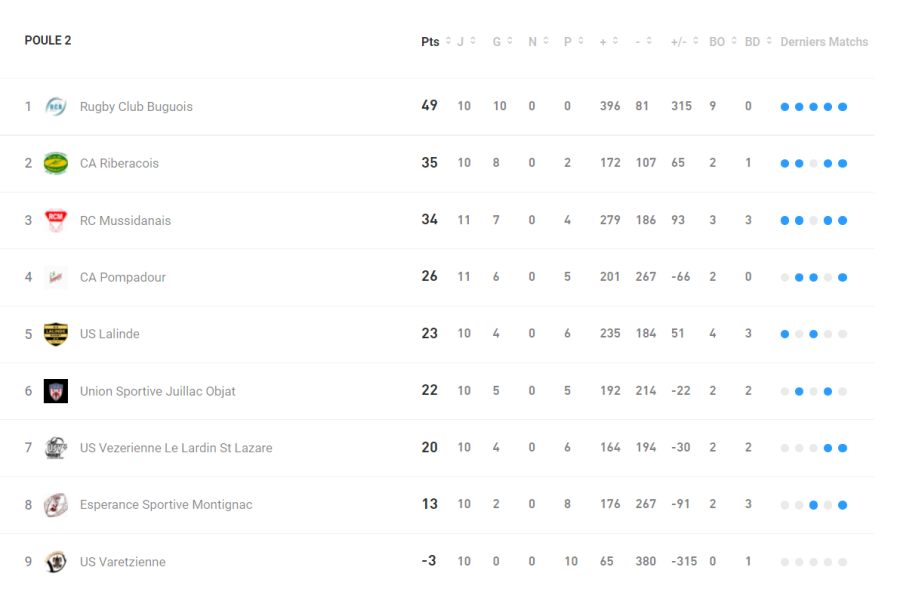This screenshot has width=900, height=601.
Task: Click the Rugby Club Buguois team logo
Action: (x=56, y=106)
